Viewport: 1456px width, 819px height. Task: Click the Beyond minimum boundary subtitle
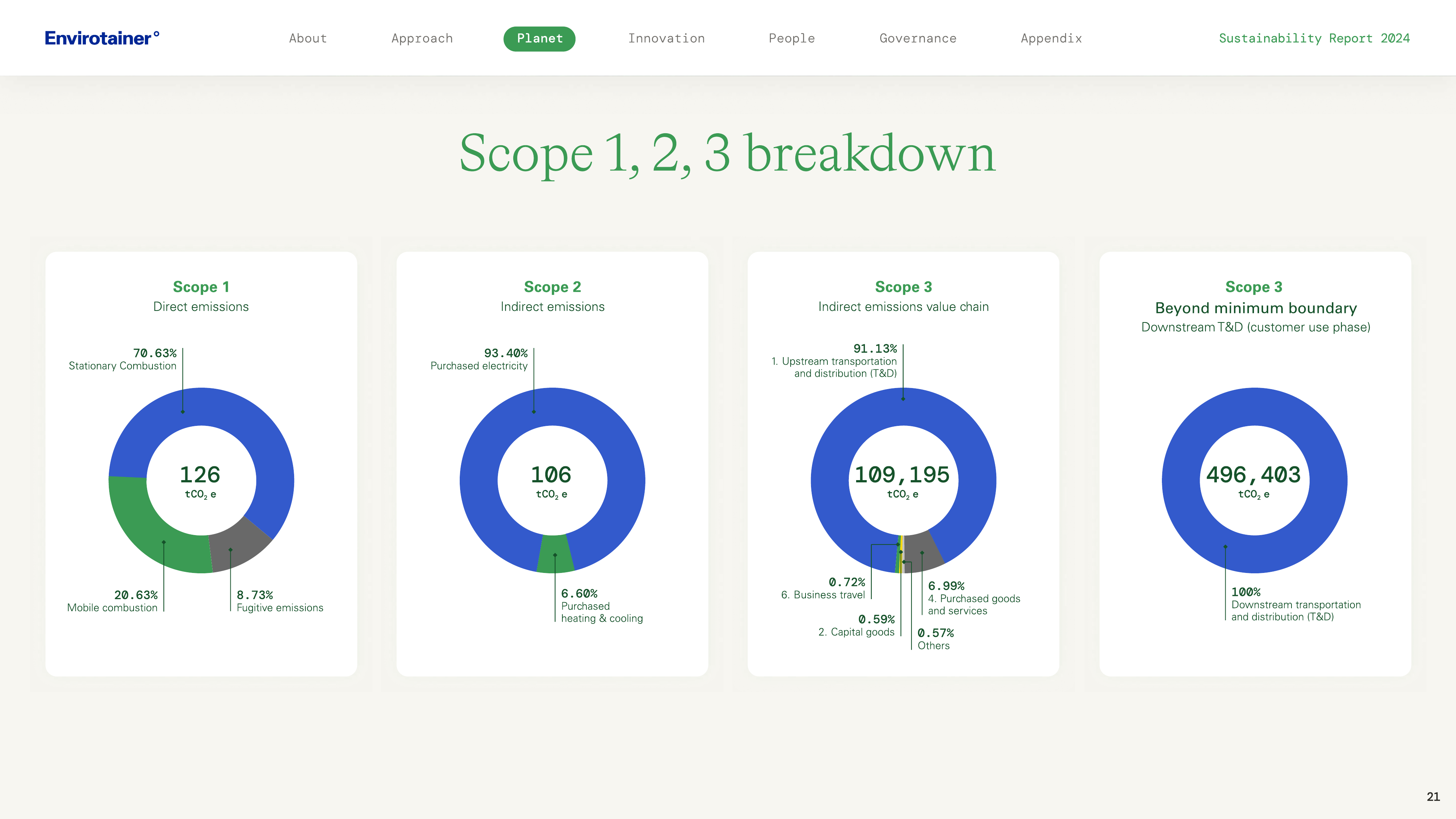(1255, 308)
